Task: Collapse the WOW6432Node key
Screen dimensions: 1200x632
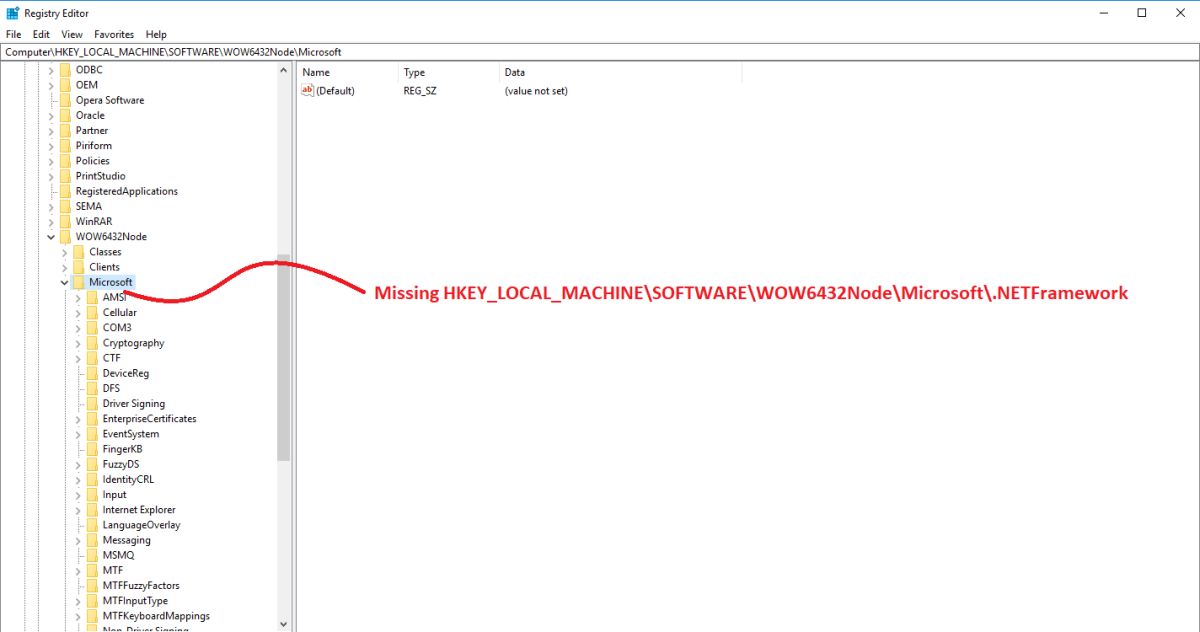Action: point(51,237)
